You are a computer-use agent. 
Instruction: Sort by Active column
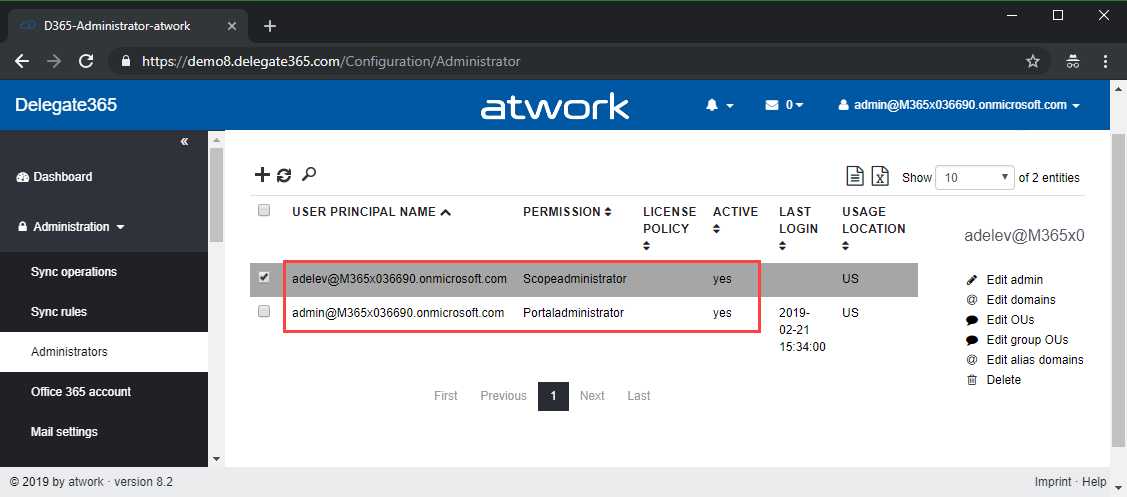tap(735, 220)
